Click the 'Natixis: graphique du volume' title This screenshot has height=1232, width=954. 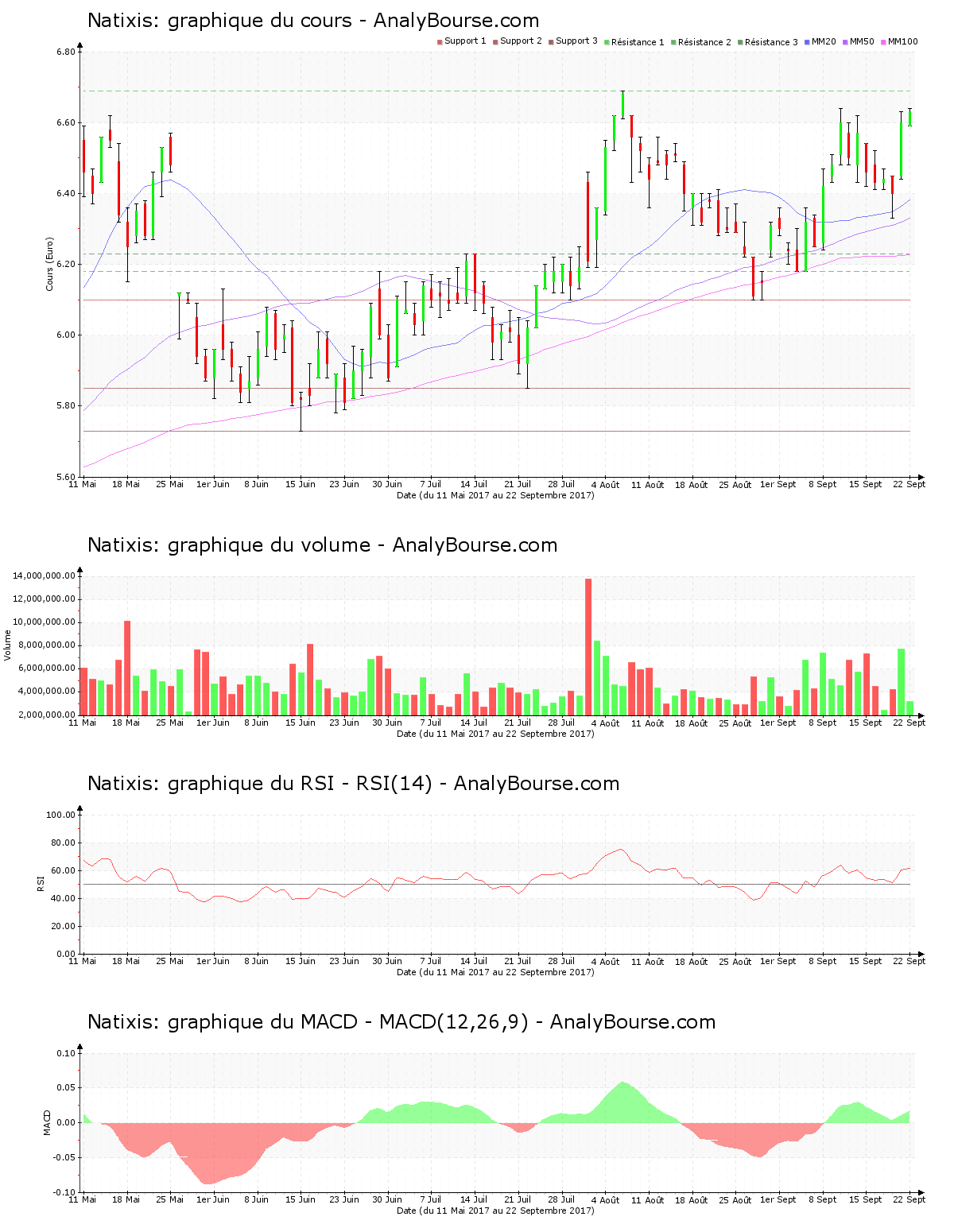point(229,545)
